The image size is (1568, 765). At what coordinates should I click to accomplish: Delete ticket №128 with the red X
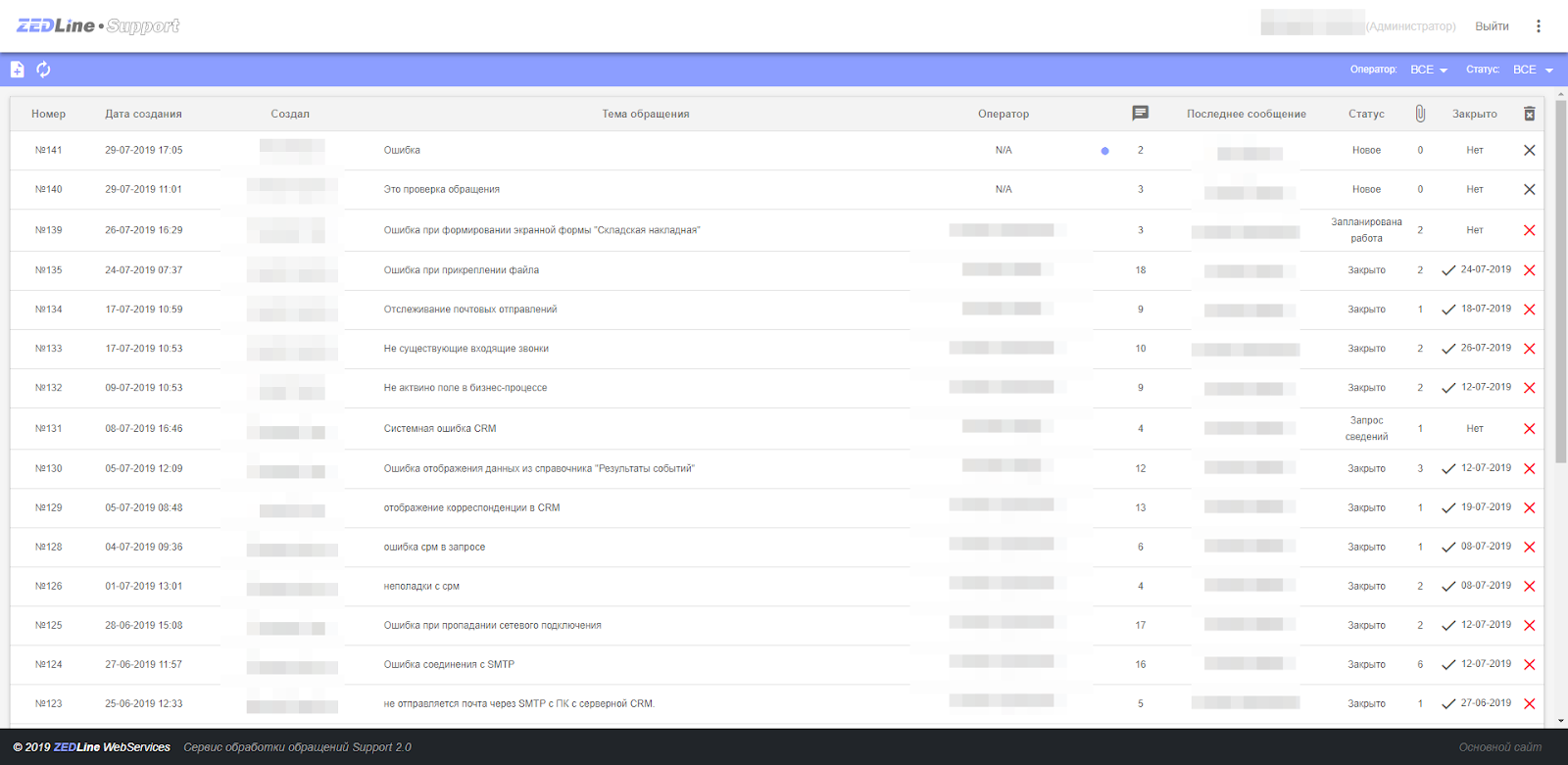(1529, 548)
